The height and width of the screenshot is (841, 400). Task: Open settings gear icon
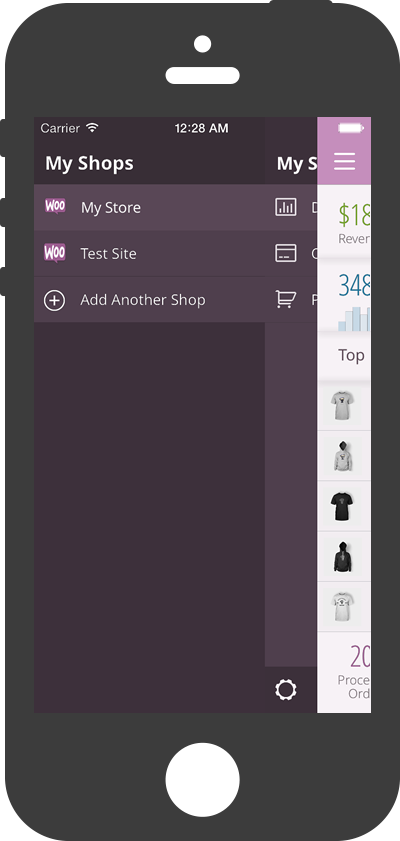[x=286, y=690]
